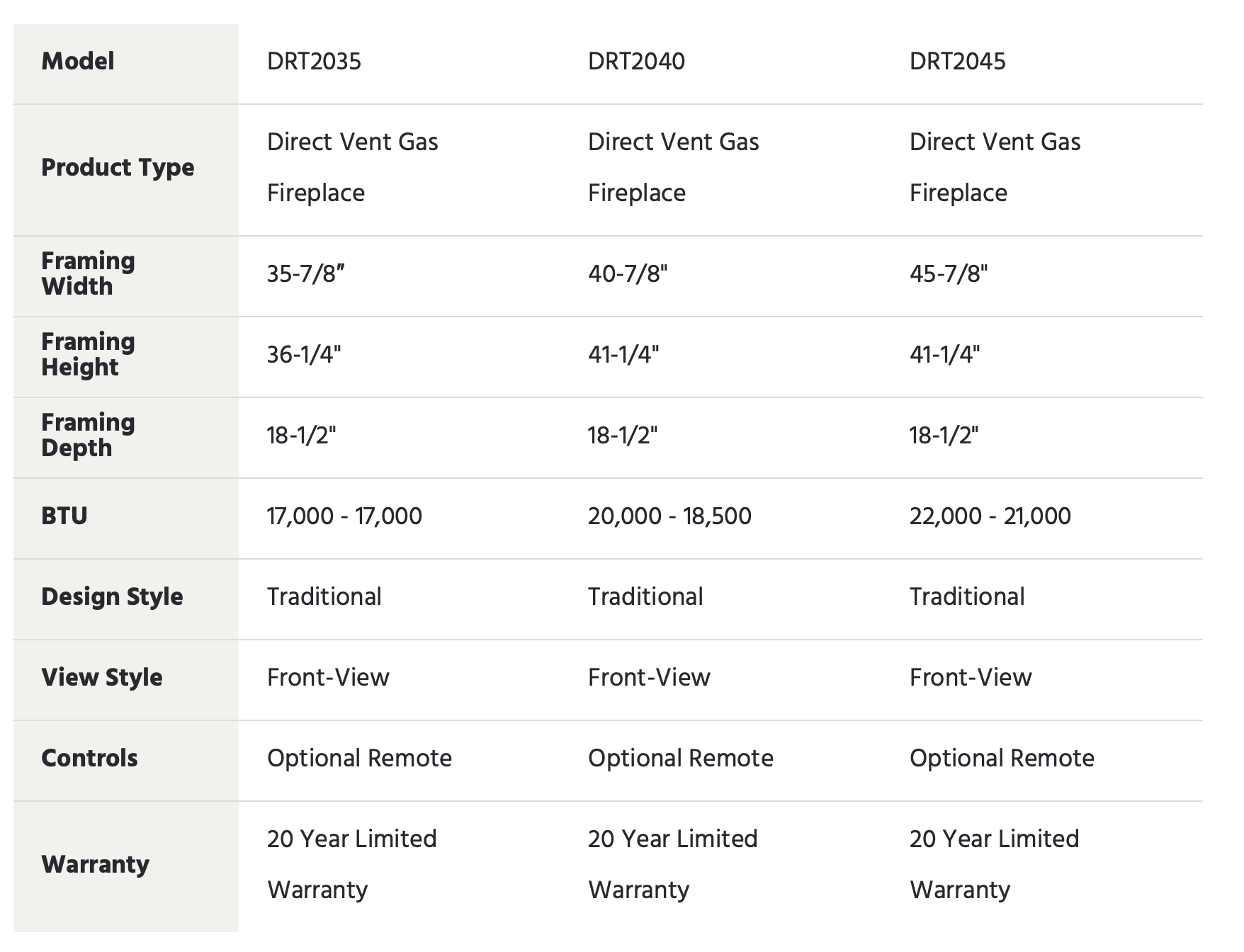
Task: Click the Design Style row label
Action: tap(112, 596)
